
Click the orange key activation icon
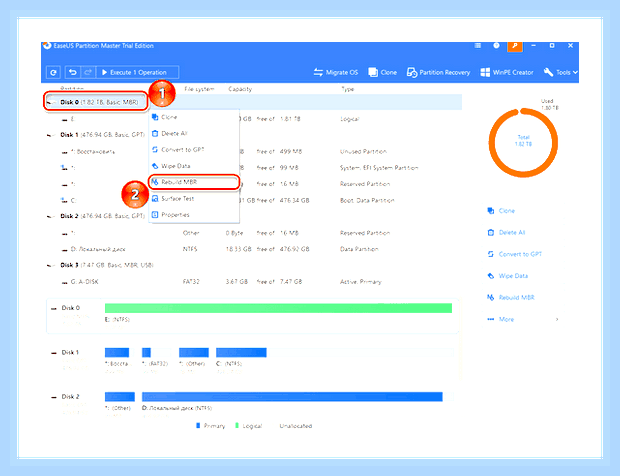[515, 46]
